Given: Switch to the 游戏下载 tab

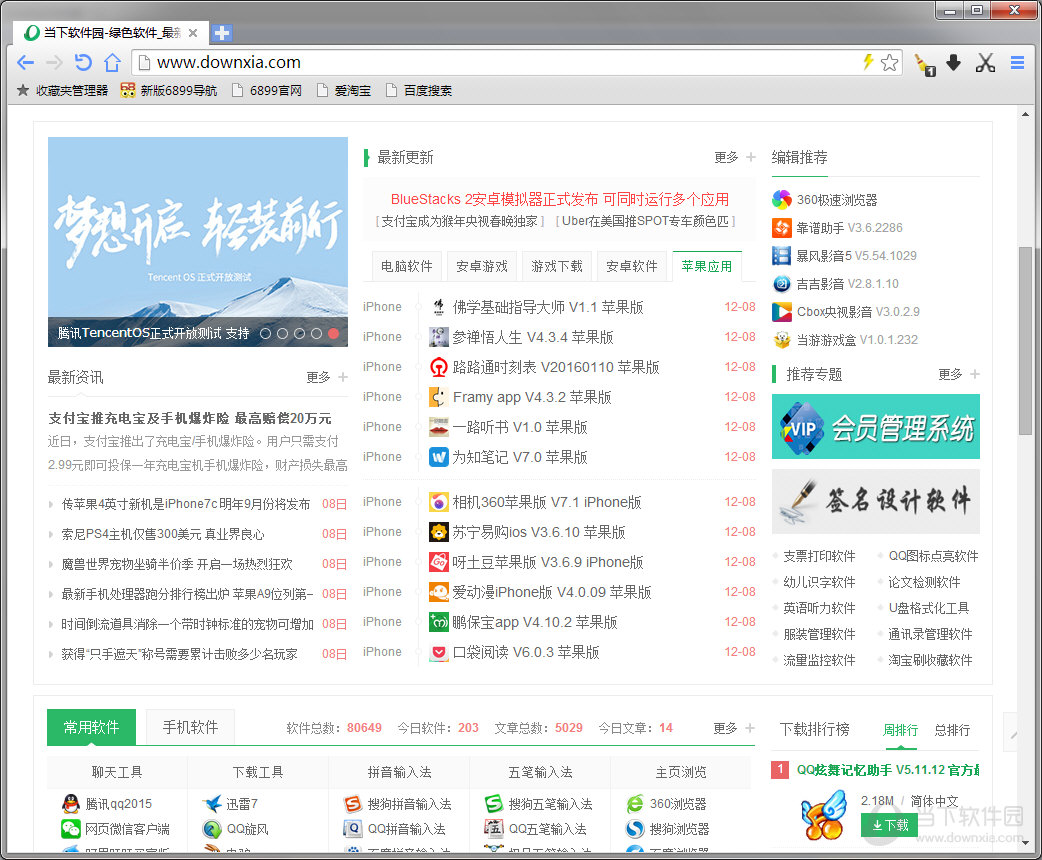Looking at the screenshot, I should click(x=557, y=267).
